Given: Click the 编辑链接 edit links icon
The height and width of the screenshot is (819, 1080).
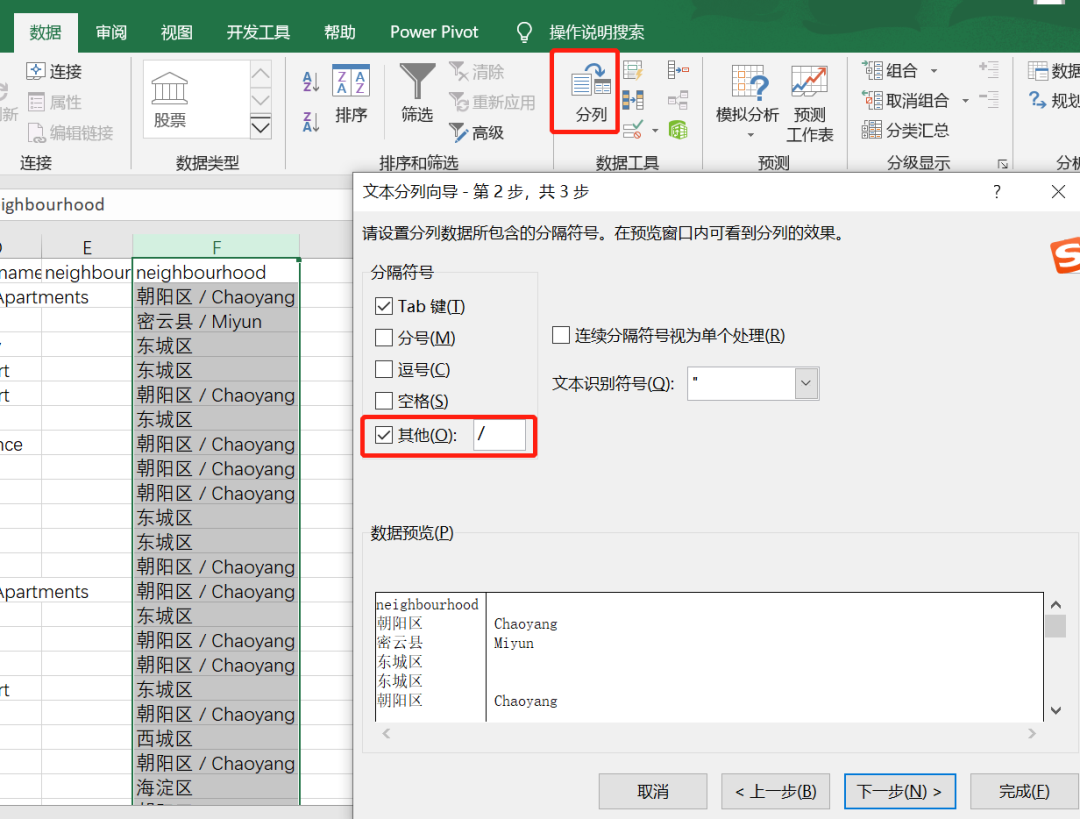Looking at the screenshot, I should (36, 132).
